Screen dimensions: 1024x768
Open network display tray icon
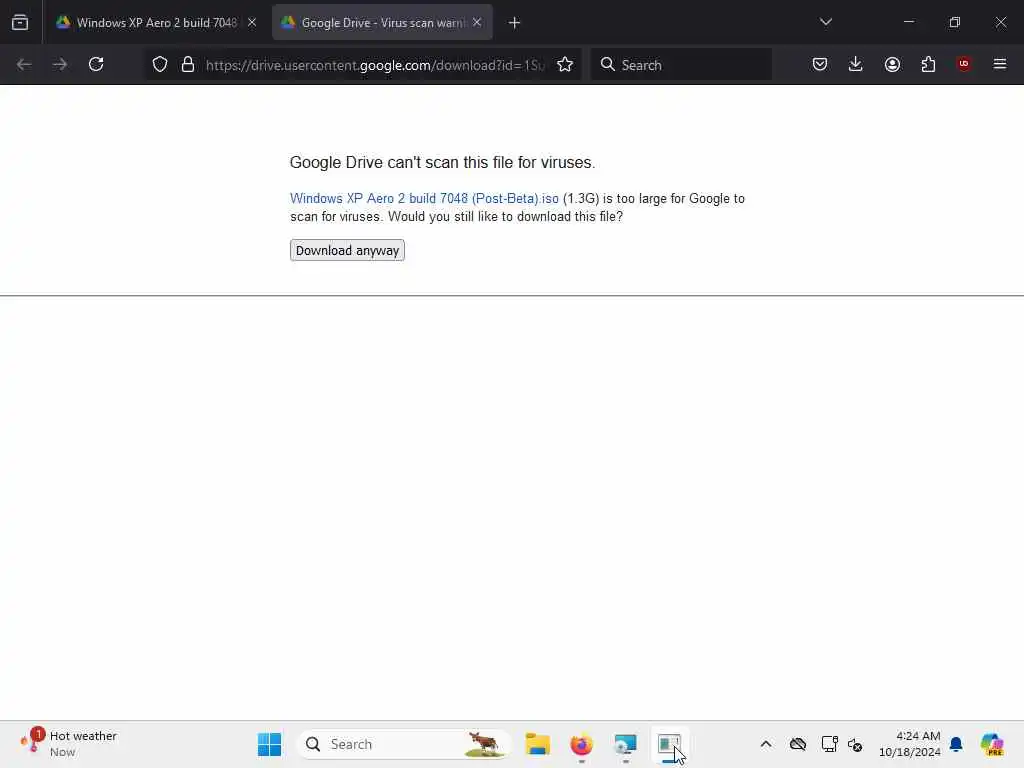(829, 744)
